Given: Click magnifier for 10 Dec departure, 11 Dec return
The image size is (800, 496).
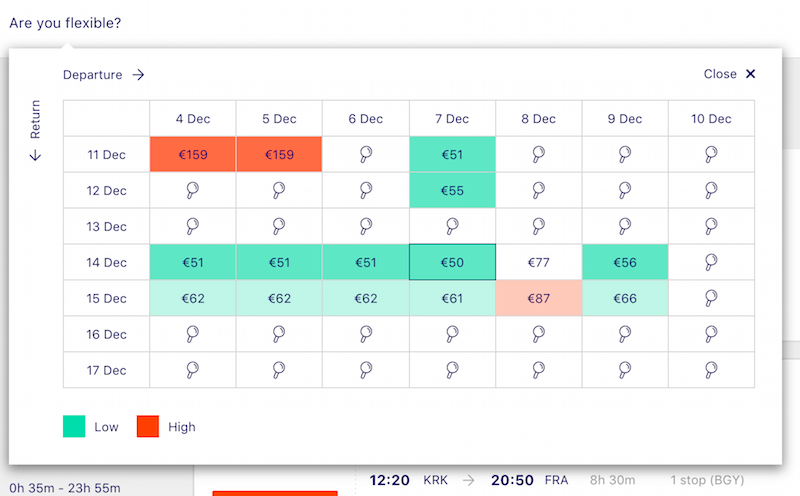Looking at the screenshot, I should (x=711, y=154).
